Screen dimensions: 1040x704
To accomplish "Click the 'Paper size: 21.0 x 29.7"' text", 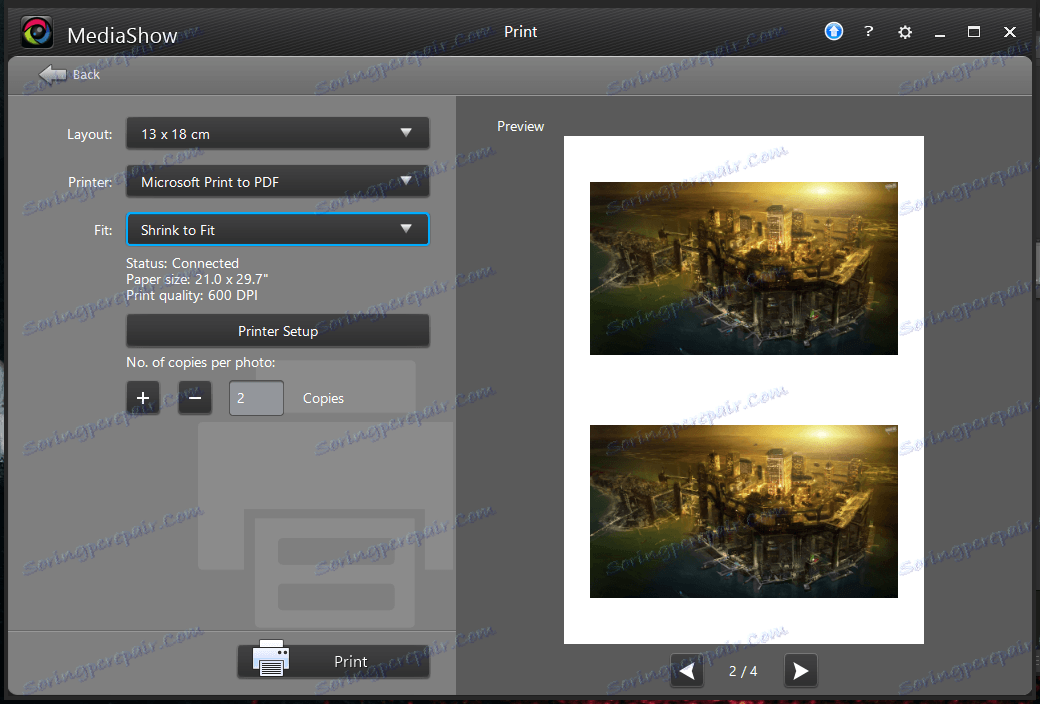I will 197,279.
